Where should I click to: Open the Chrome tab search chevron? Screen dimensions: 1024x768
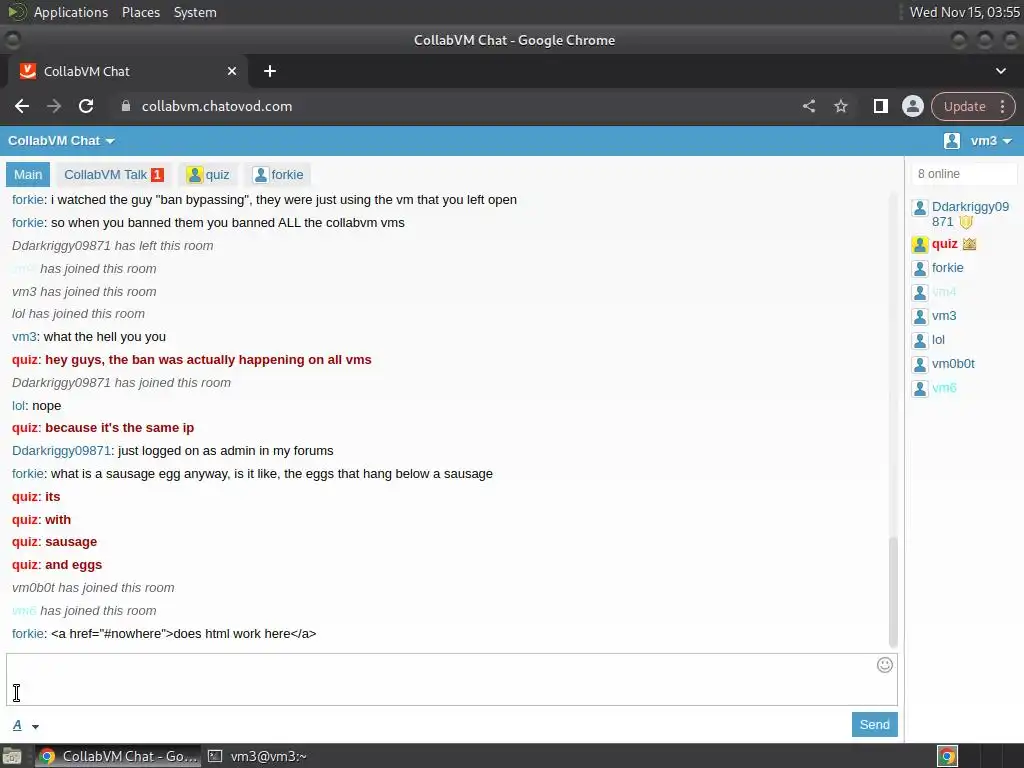click(1000, 71)
